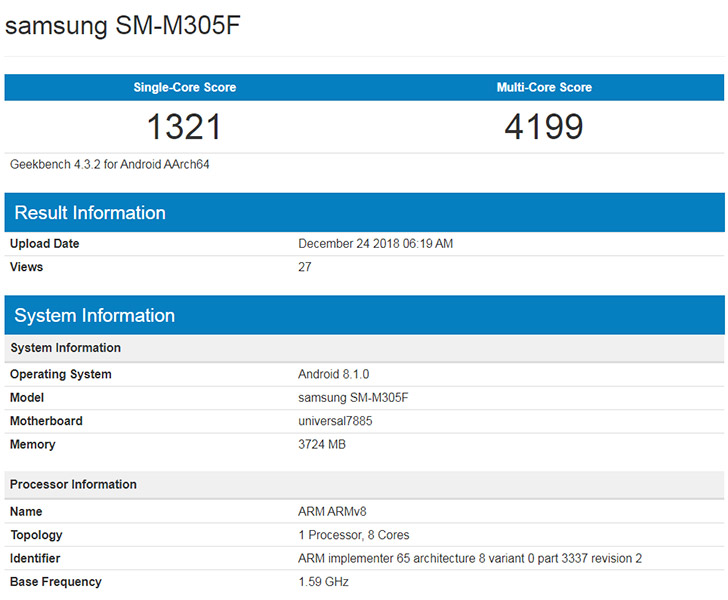
Task: Select the 'Android 8.1.0' value
Action: pyautogui.click(x=333, y=374)
